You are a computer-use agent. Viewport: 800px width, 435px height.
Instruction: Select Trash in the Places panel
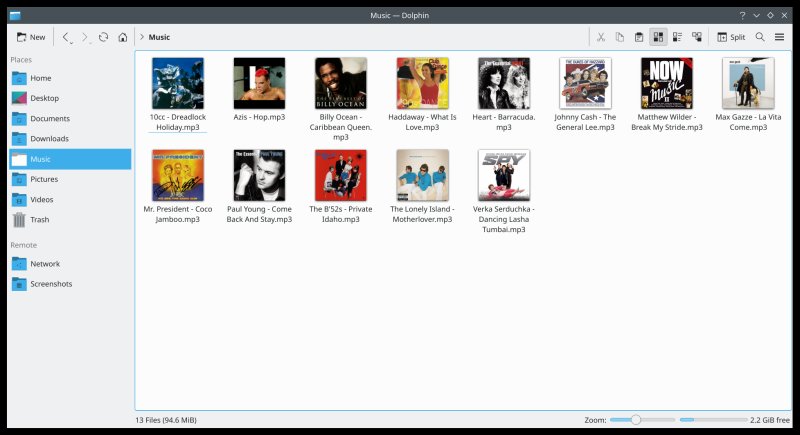[39, 219]
